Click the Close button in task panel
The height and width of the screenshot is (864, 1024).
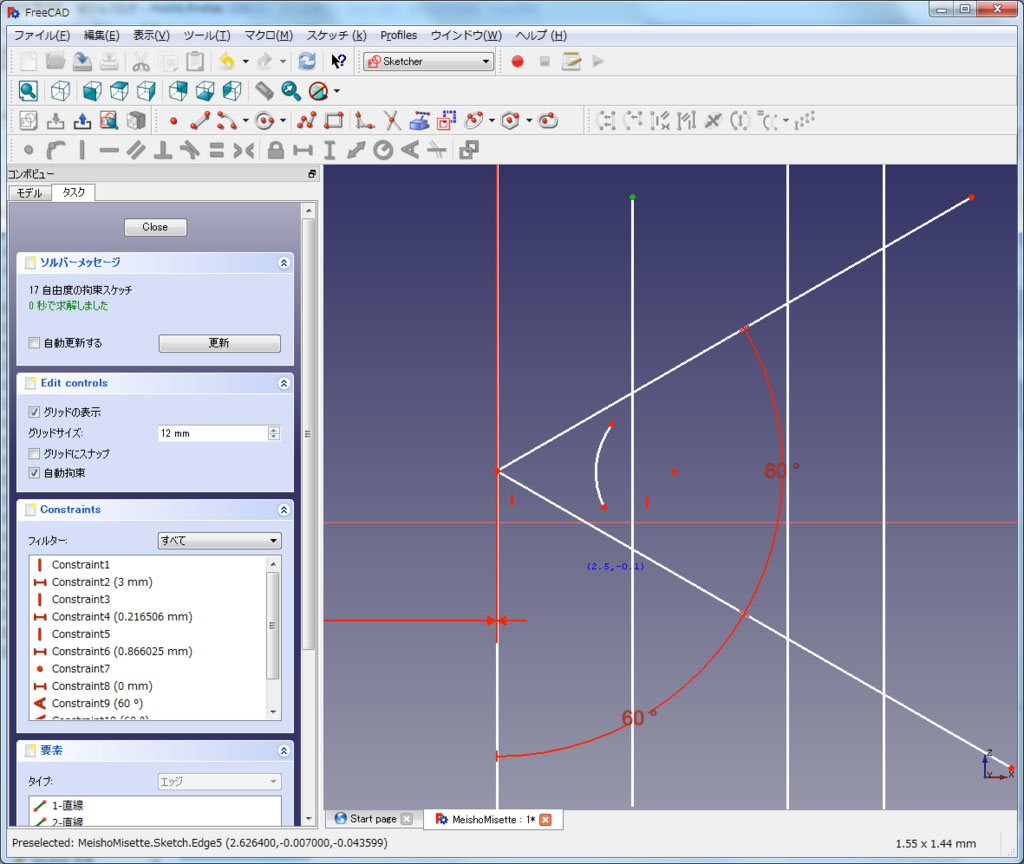tap(155, 227)
